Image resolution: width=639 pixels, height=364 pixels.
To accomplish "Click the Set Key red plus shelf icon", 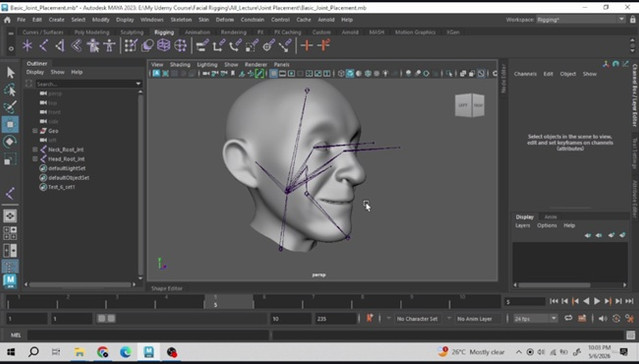I will tap(306, 45).
